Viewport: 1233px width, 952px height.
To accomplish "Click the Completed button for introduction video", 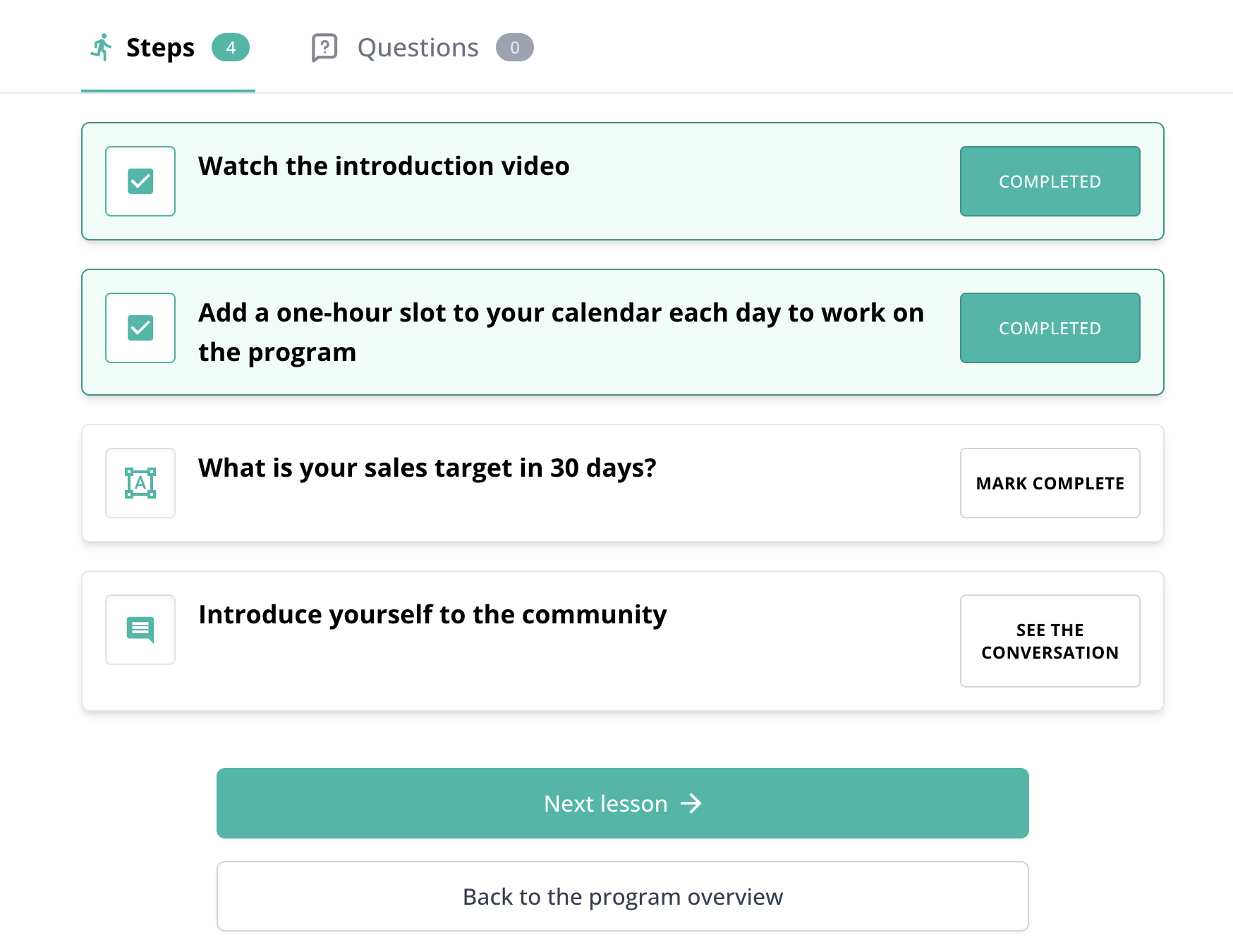I will 1050,181.
